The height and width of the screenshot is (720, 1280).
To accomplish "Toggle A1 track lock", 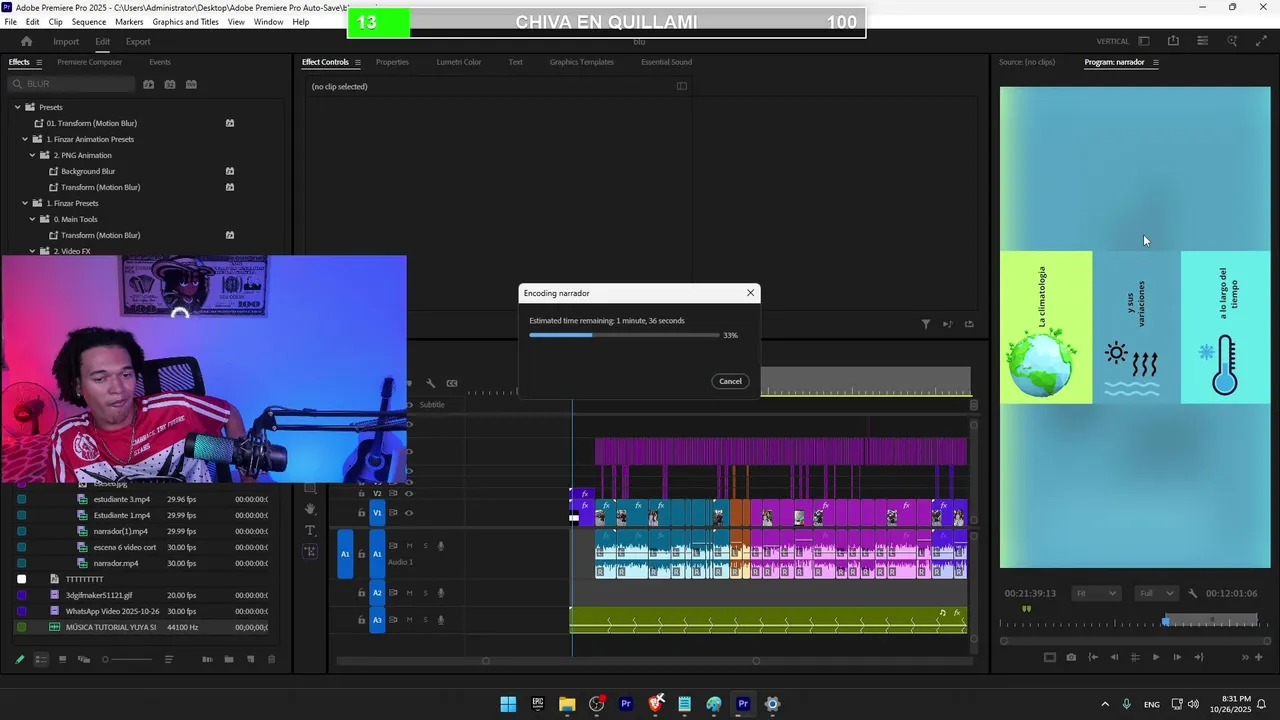I will pyautogui.click(x=361, y=553).
